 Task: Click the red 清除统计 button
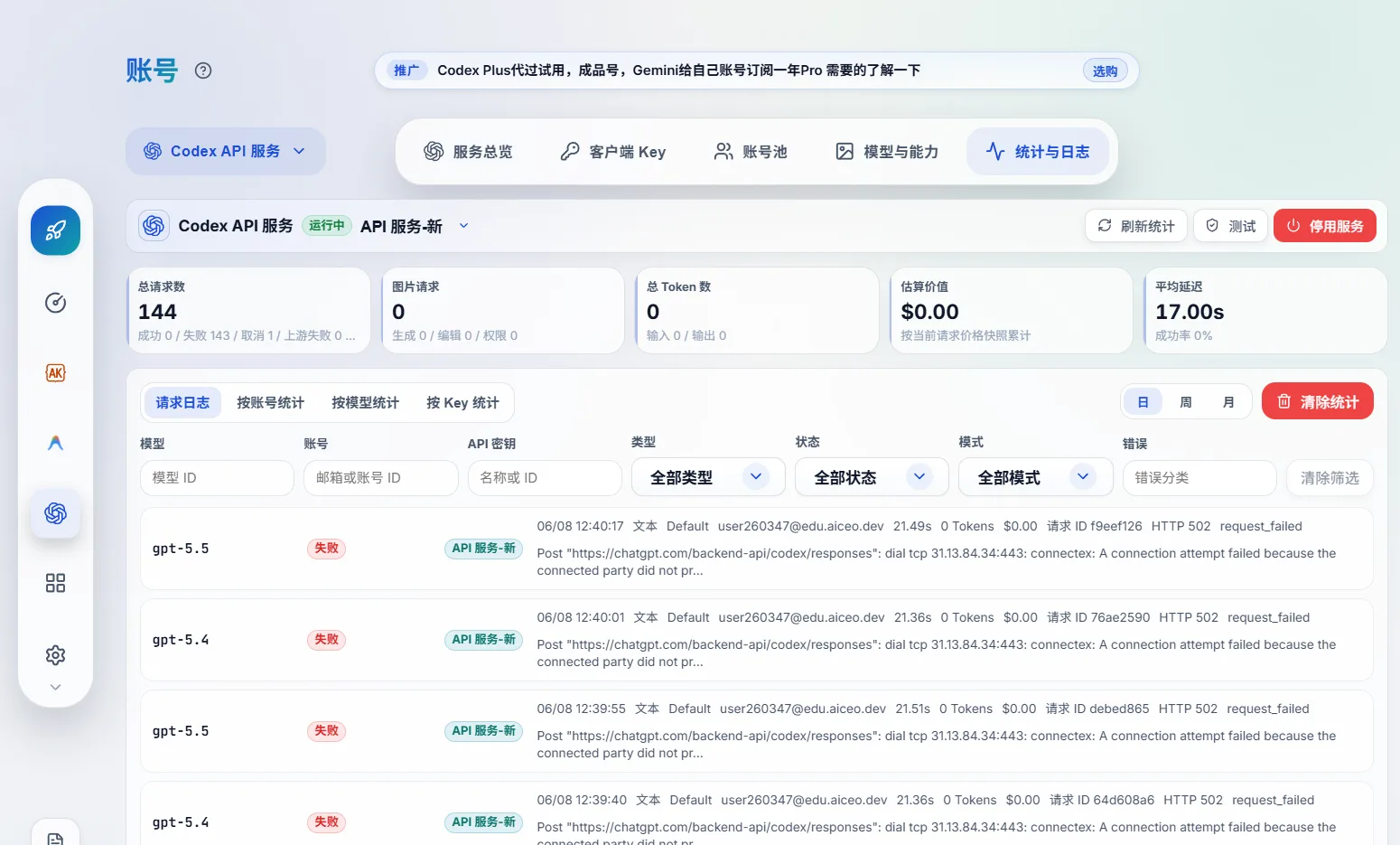(1318, 401)
